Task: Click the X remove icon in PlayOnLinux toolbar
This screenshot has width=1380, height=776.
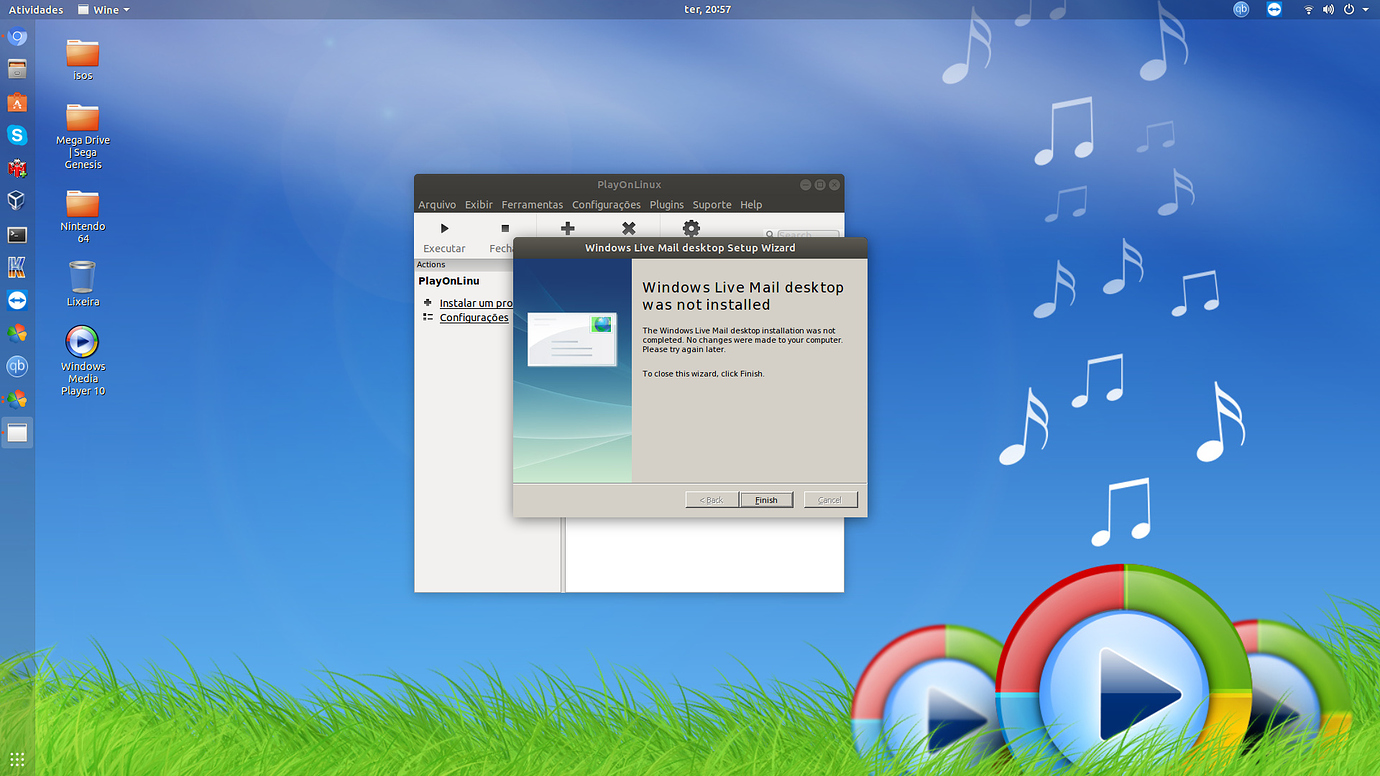Action: pos(629,229)
